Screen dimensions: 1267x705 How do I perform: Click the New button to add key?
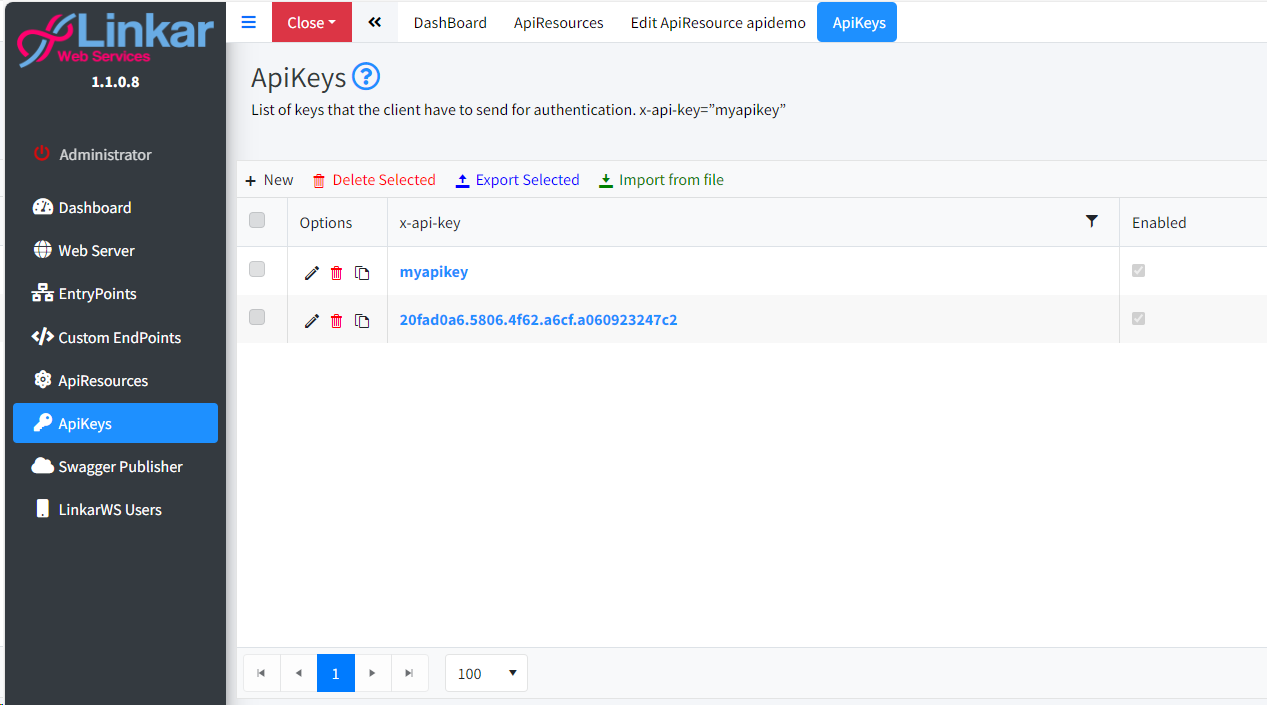269,180
